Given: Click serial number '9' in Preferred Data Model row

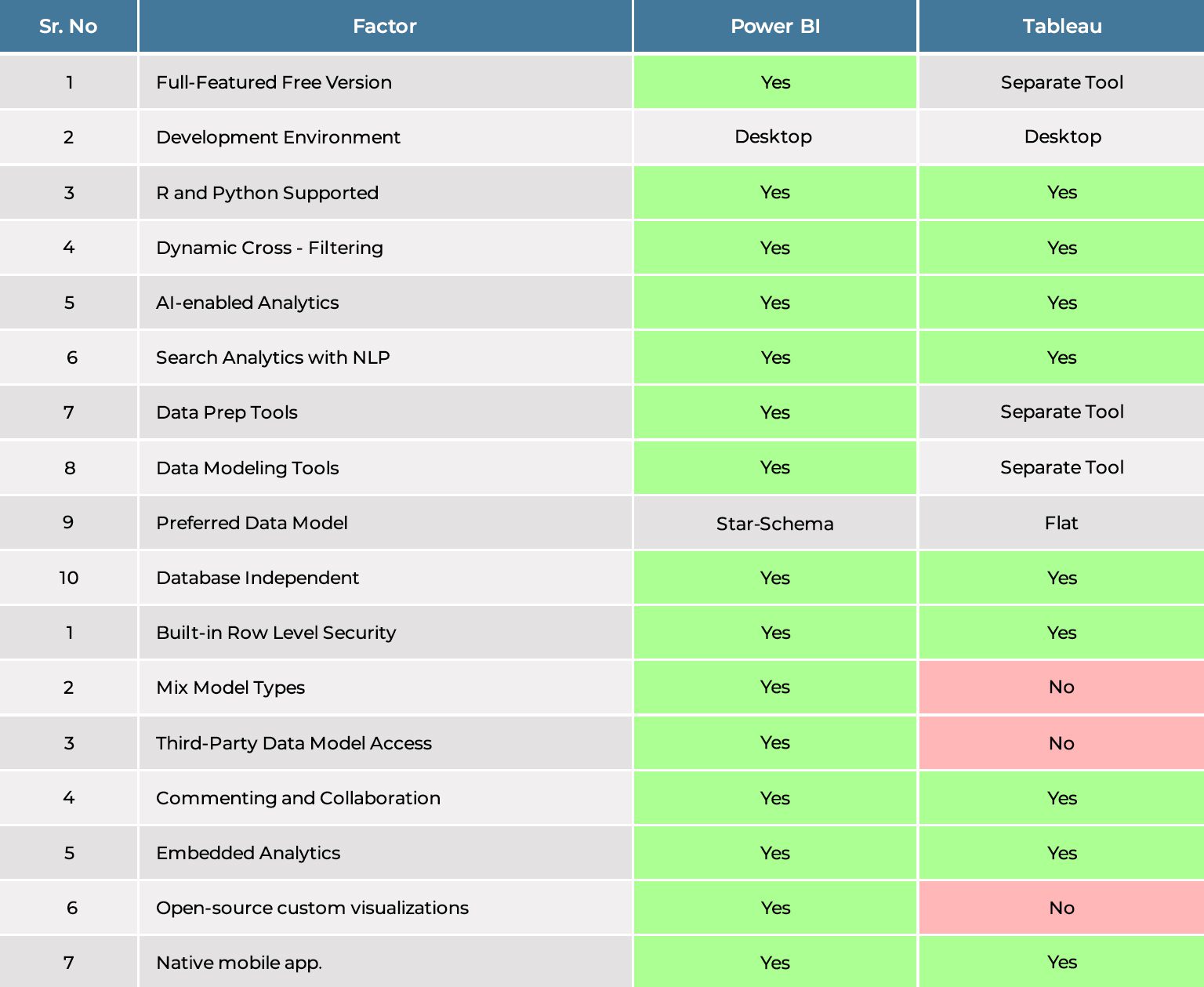Looking at the screenshot, I should pyautogui.click(x=69, y=522).
